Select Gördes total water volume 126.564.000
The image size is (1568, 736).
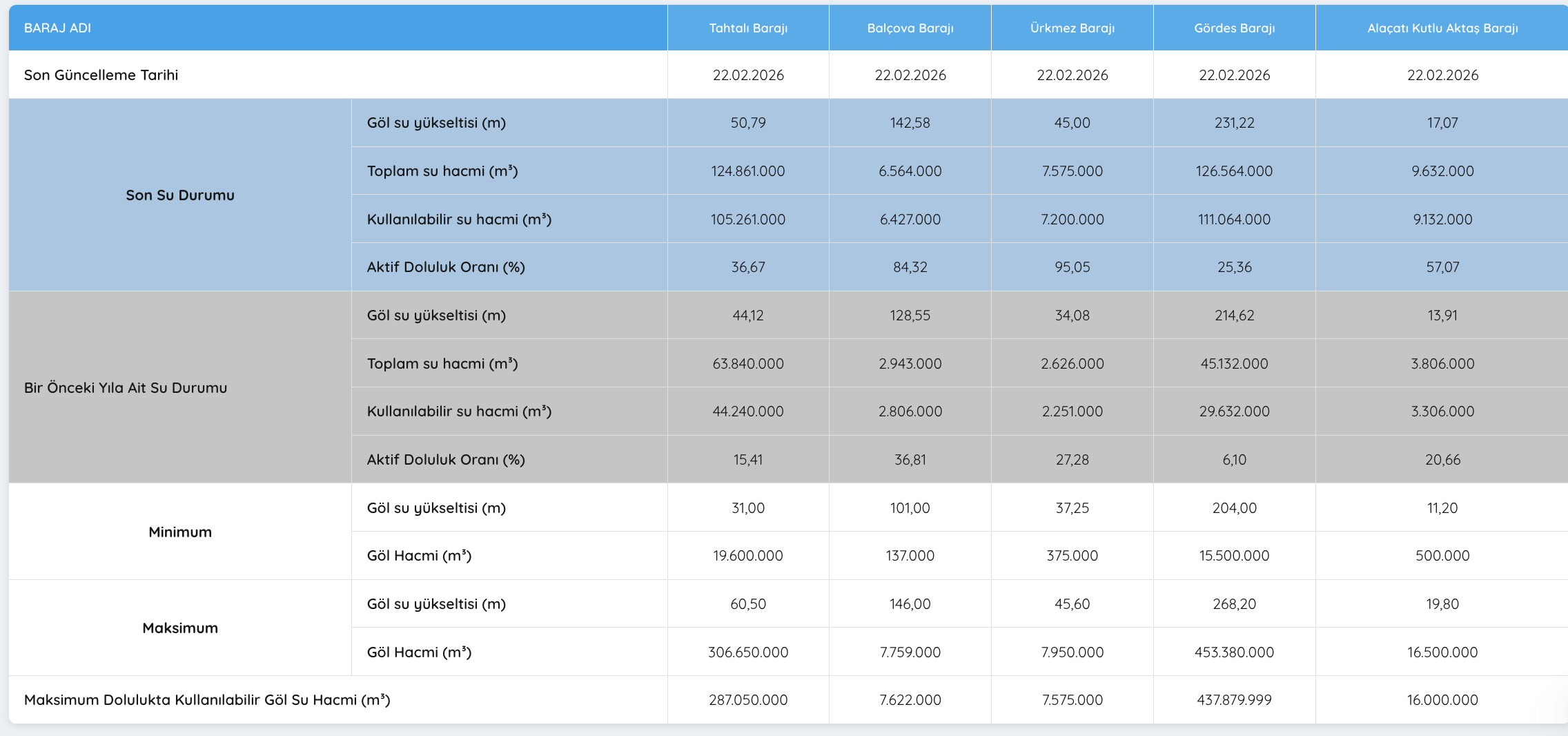[1234, 171]
